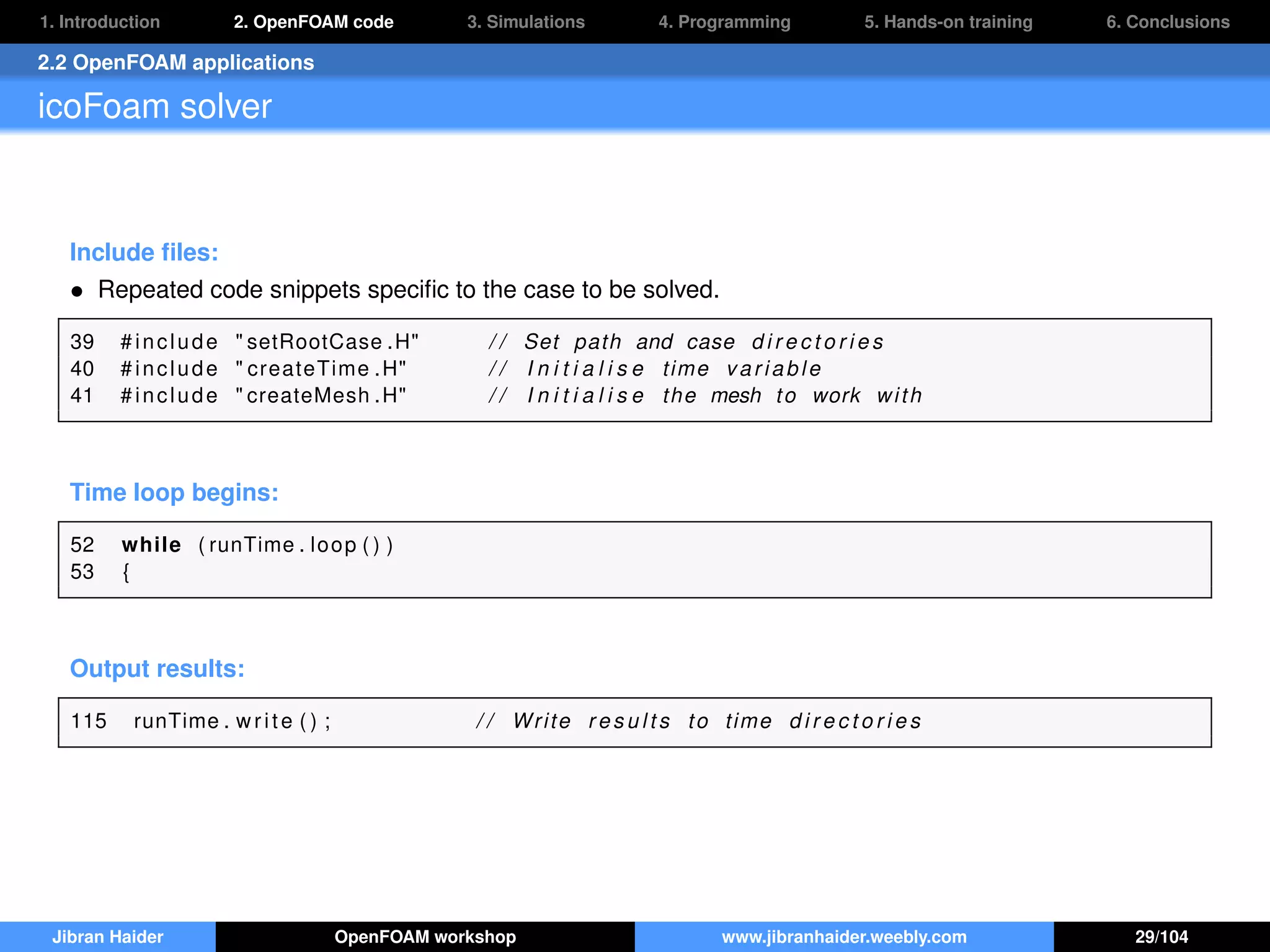Select the 2. OpenFOAM code tab
This screenshot has width=1270, height=952.
click(x=313, y=22)
